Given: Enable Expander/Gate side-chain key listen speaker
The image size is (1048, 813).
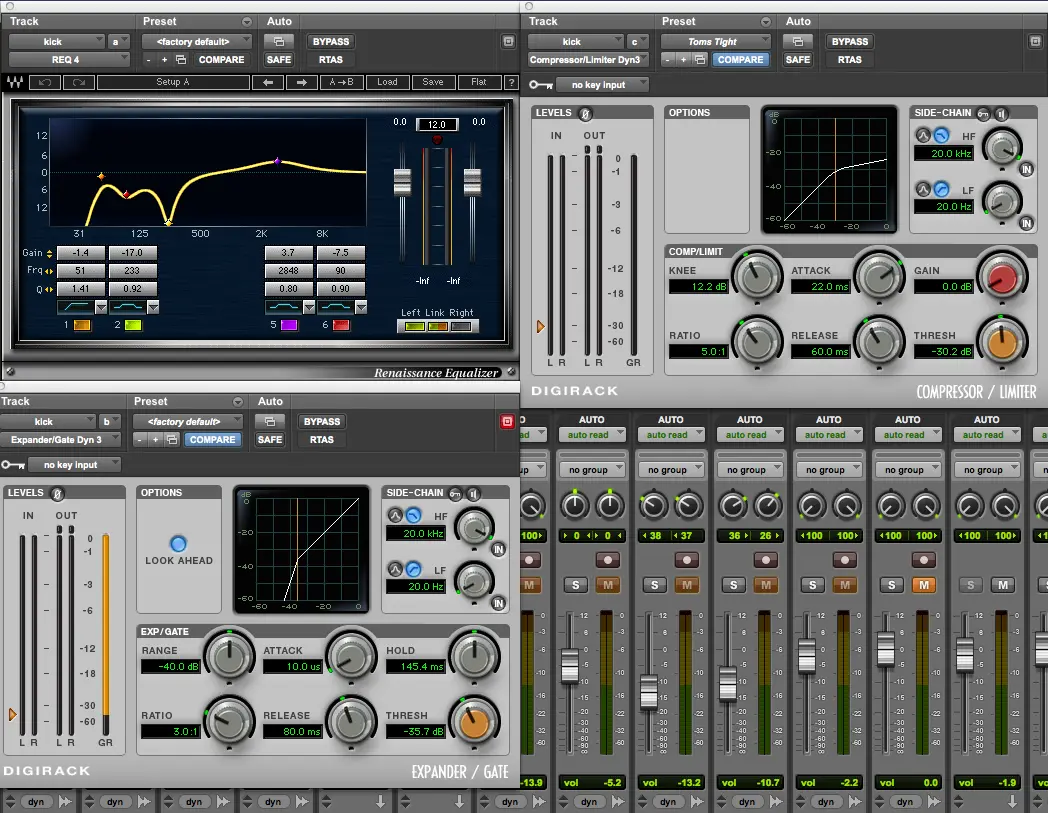Looking at the screenshot, I should point(473,494).
